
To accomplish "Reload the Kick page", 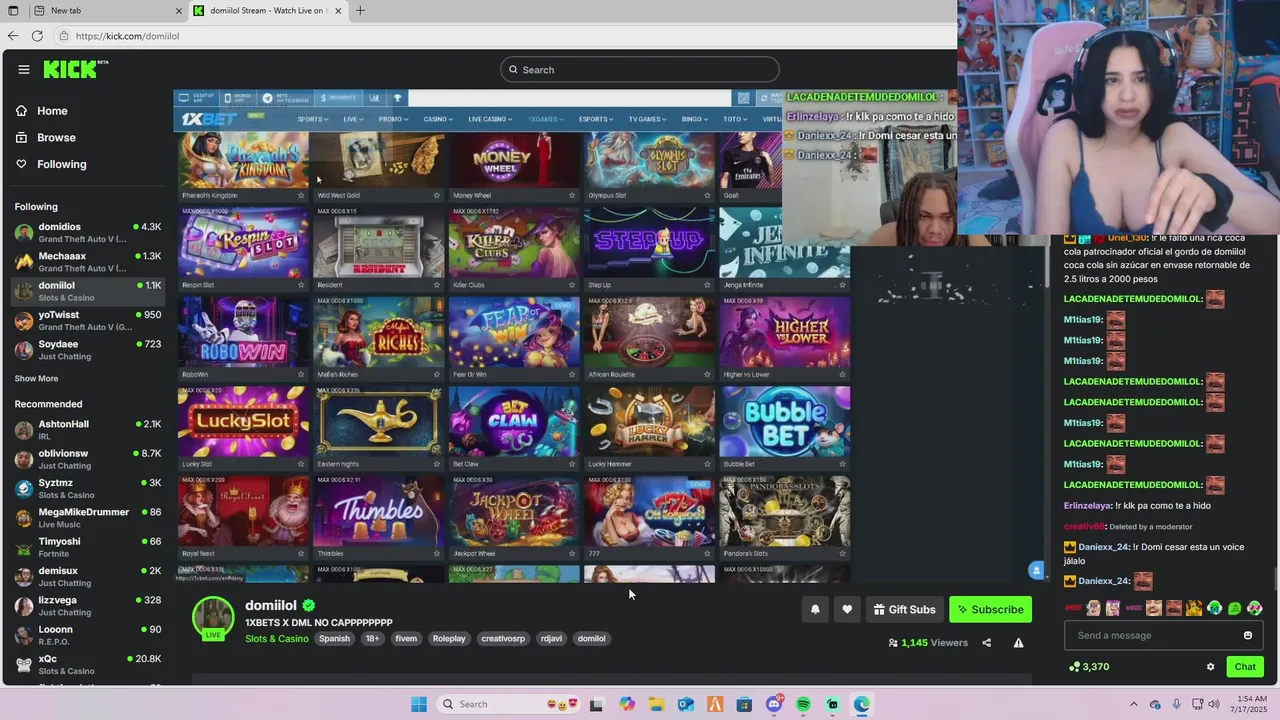I will [x=37, y=36].
